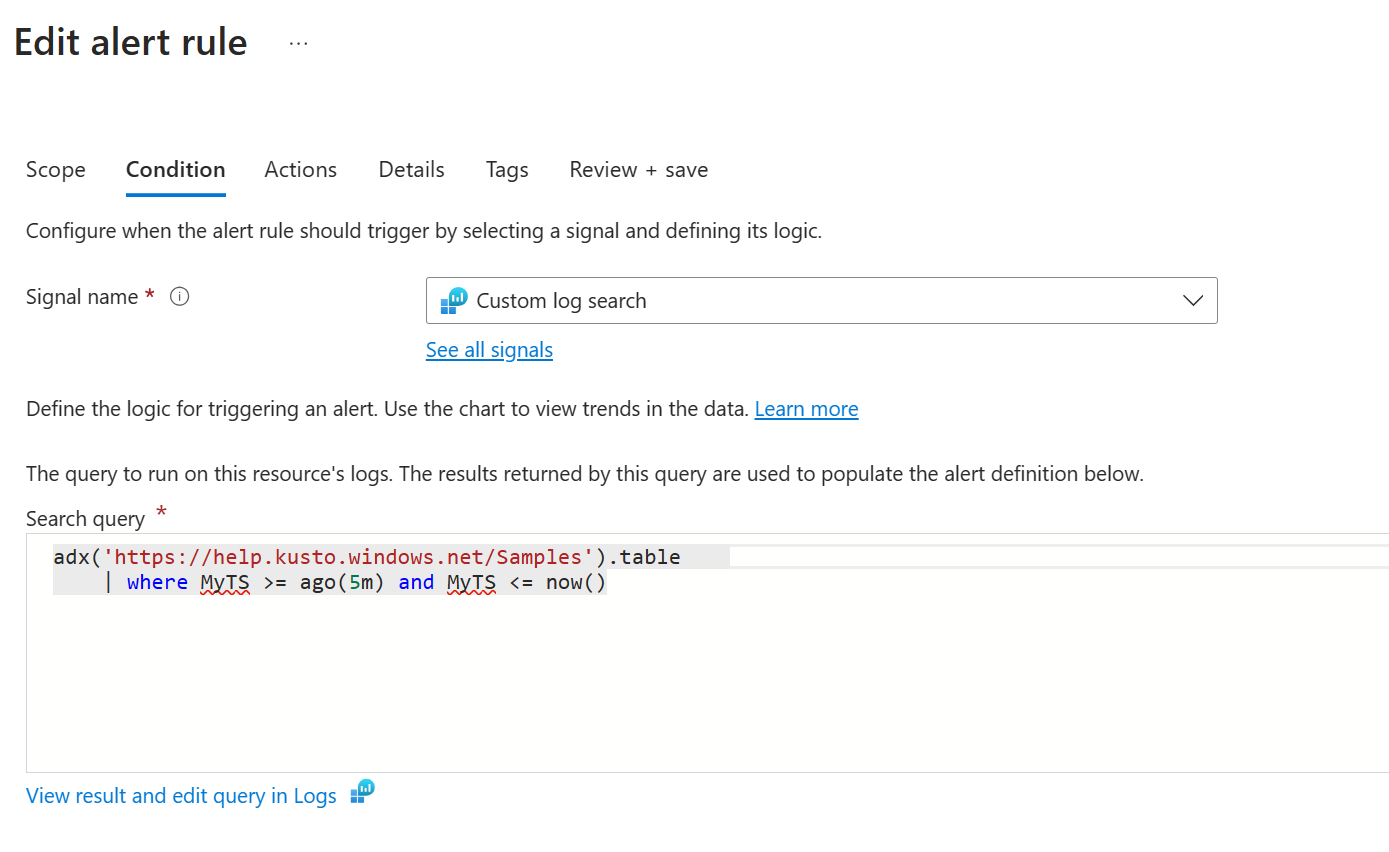Image resolution: width=1389 pixels, height=852 pixels.
Task: Click the See all signals link
Action: click(x=489, y=349)
